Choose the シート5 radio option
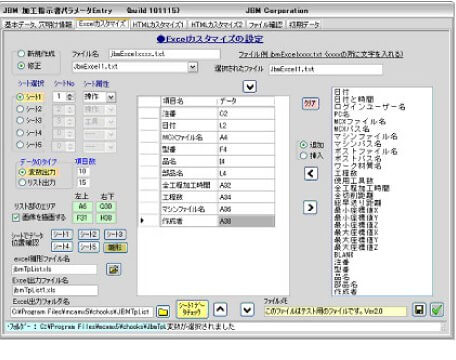Image resolution: width=456 pixels, height=360 pixels. [20, 145]
